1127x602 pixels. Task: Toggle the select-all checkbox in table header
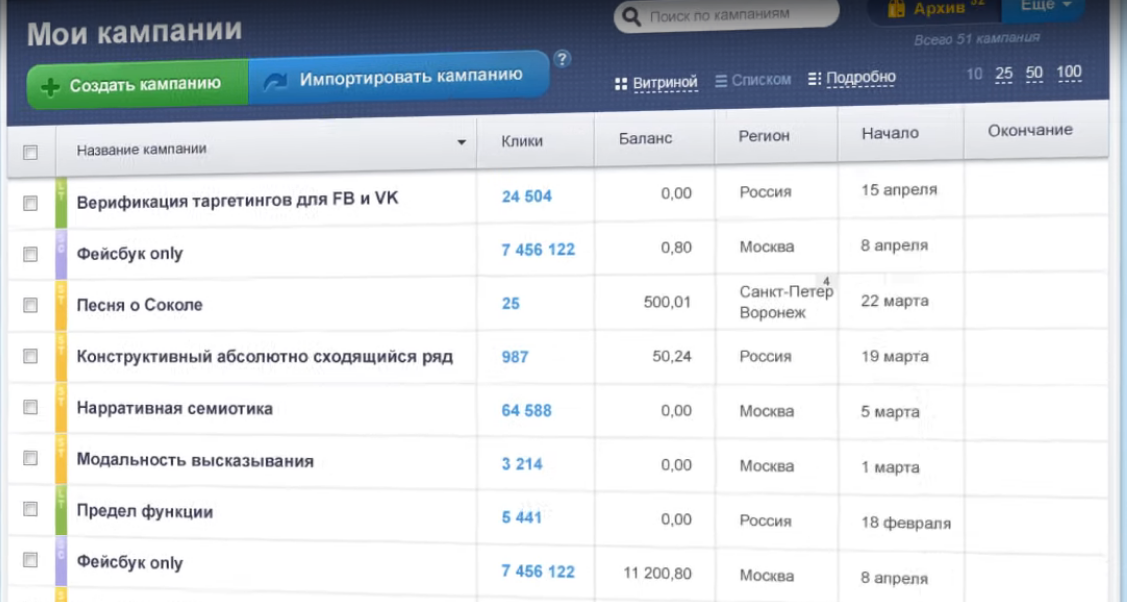[30, 152]
